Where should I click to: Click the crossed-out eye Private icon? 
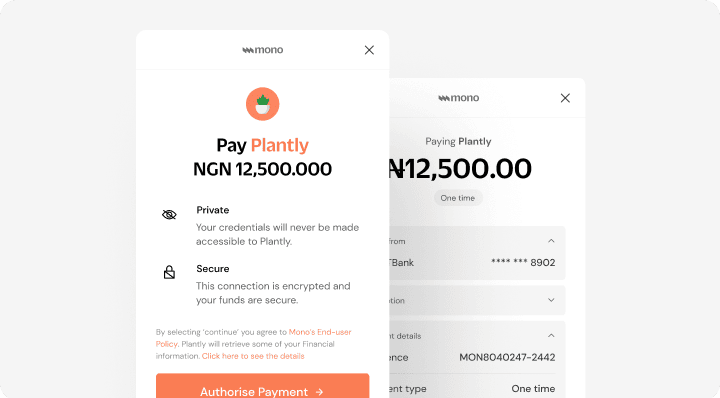pos(169,214)
